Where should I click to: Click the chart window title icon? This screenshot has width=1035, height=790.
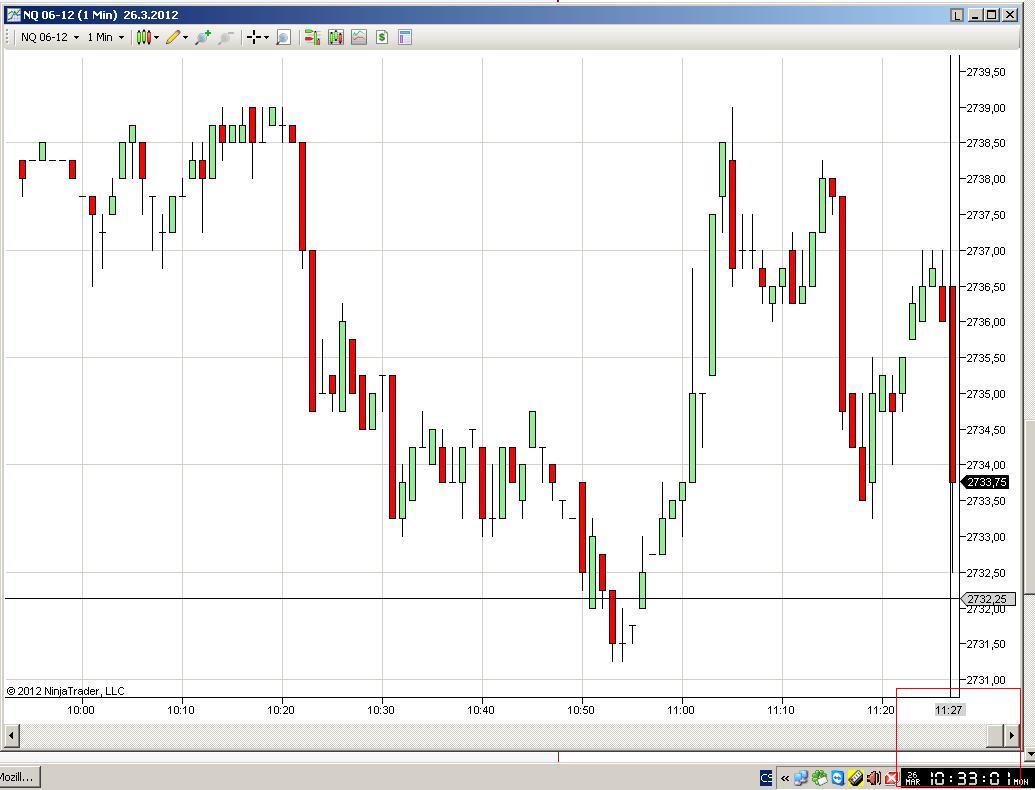[x=13, y=15]
